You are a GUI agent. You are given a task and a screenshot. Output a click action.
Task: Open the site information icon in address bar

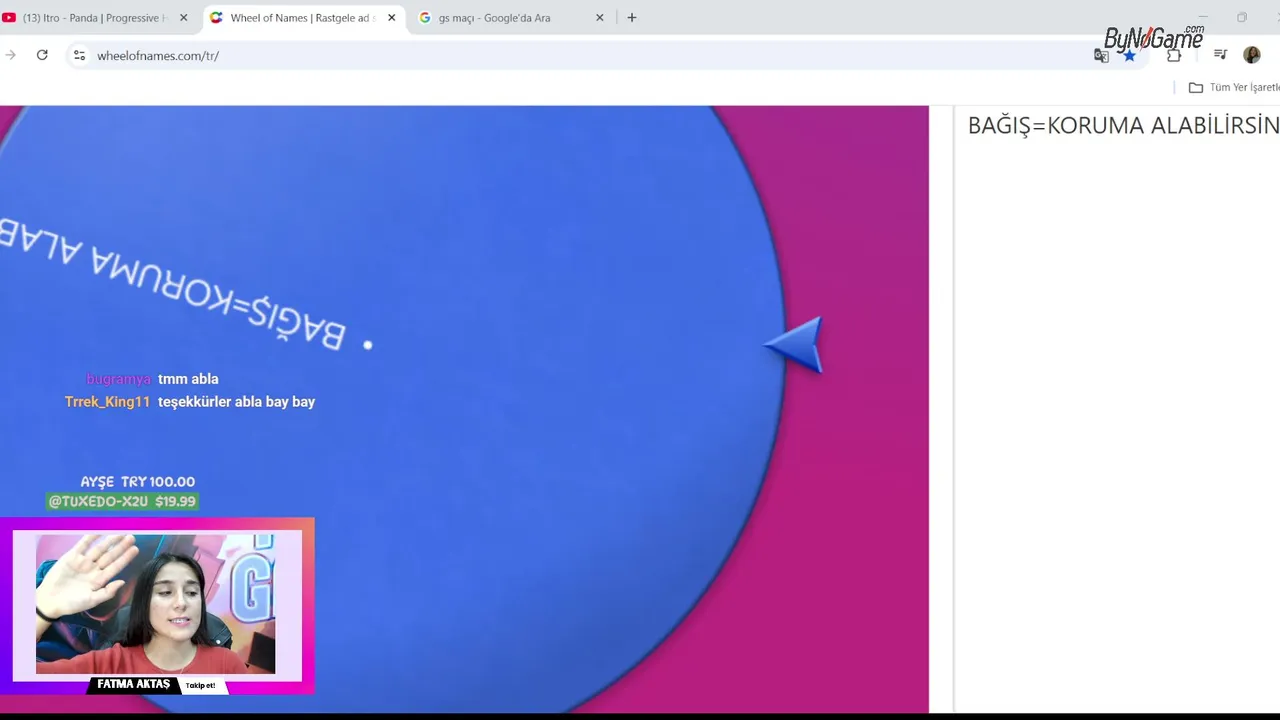[79, 55]
